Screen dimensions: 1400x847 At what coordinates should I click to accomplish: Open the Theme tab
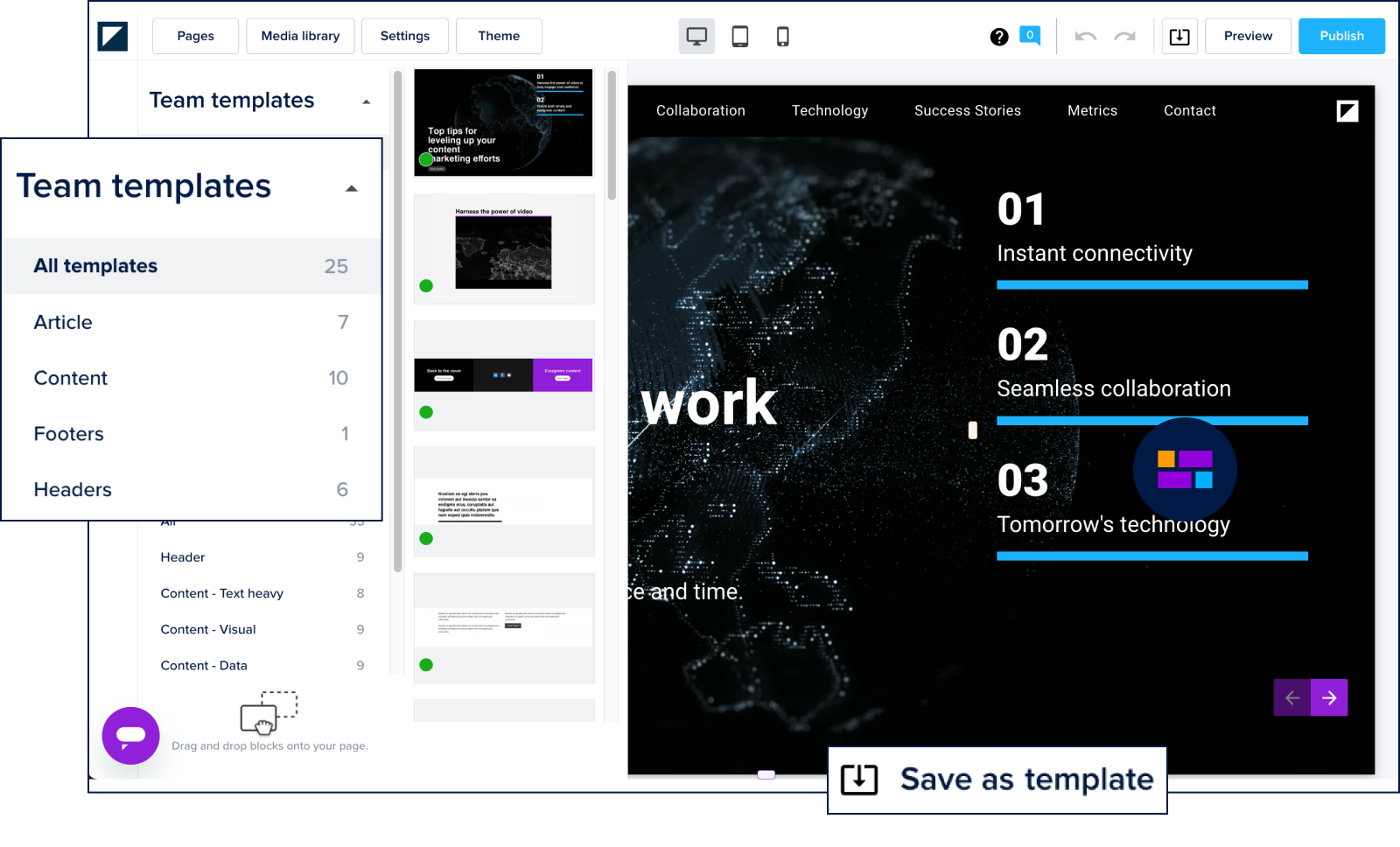[499, 36]
